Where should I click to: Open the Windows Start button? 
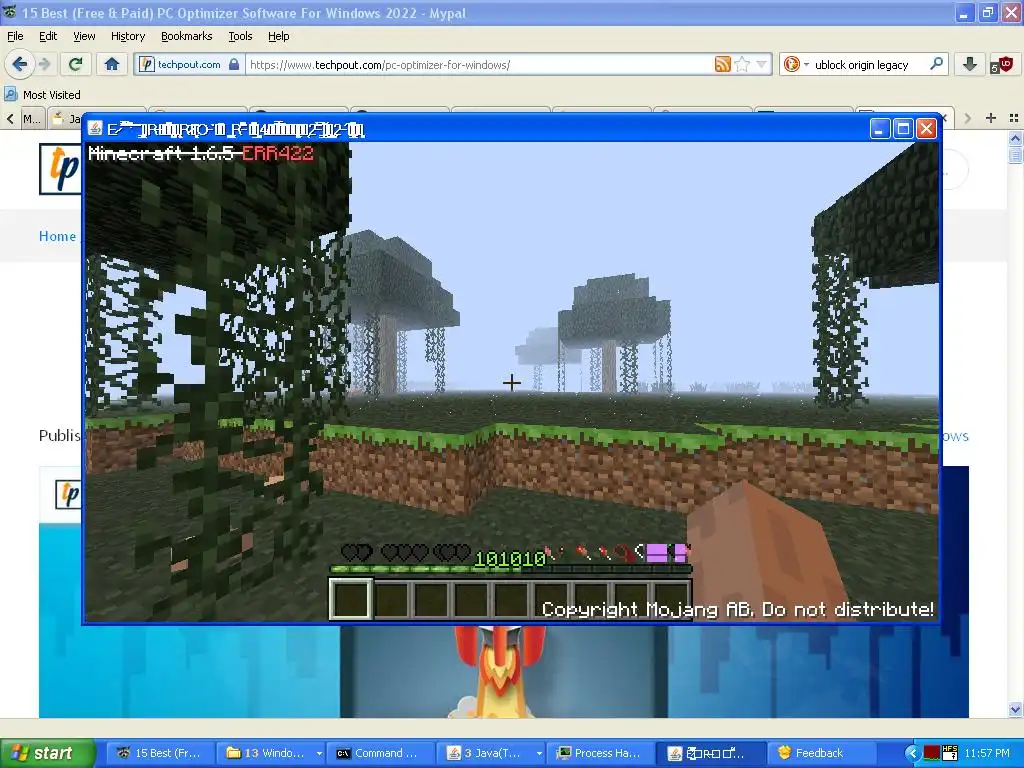tap(46, 753)
